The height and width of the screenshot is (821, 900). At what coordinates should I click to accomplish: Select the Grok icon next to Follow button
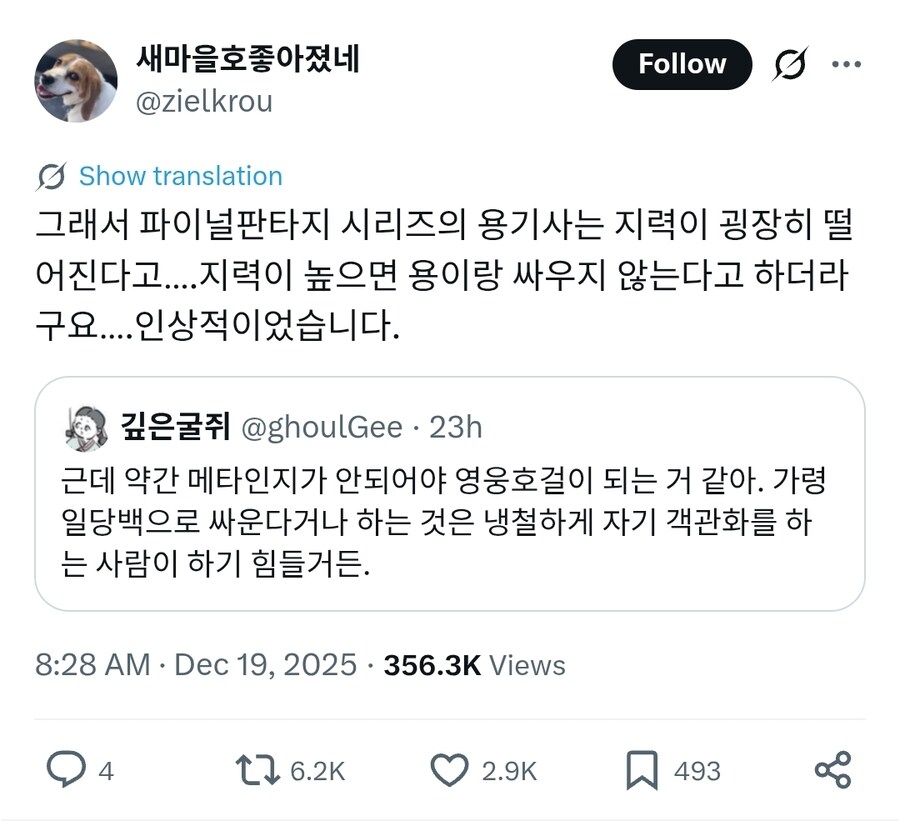click(790, 63)
